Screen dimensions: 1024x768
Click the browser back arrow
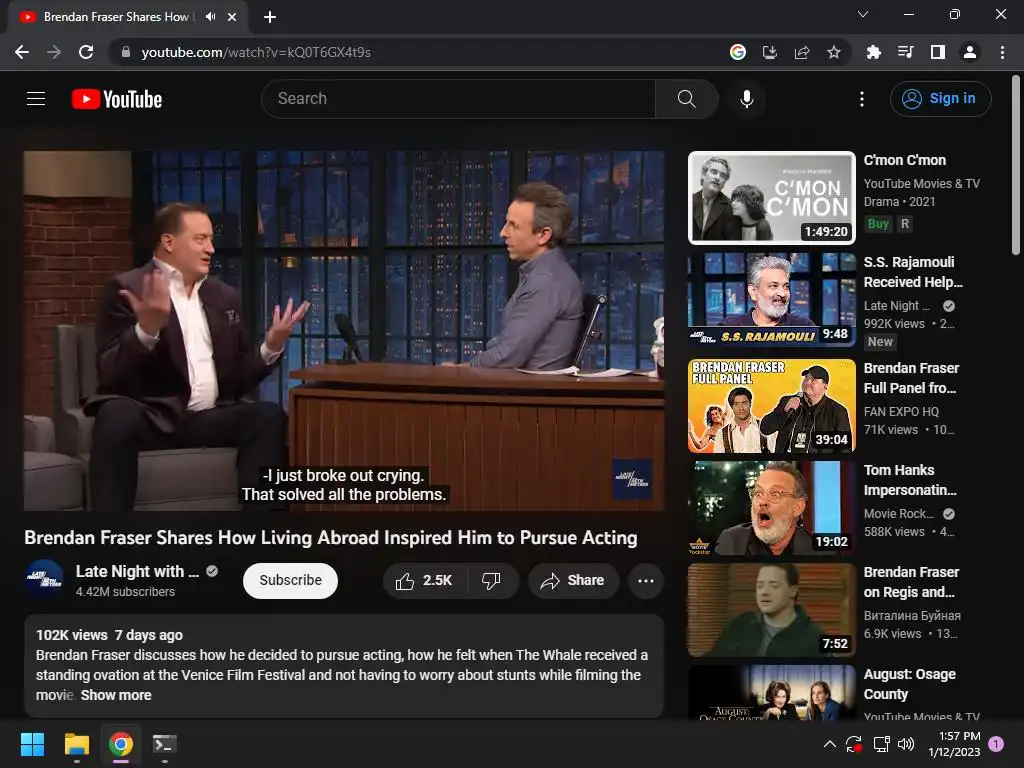point(22,52)
